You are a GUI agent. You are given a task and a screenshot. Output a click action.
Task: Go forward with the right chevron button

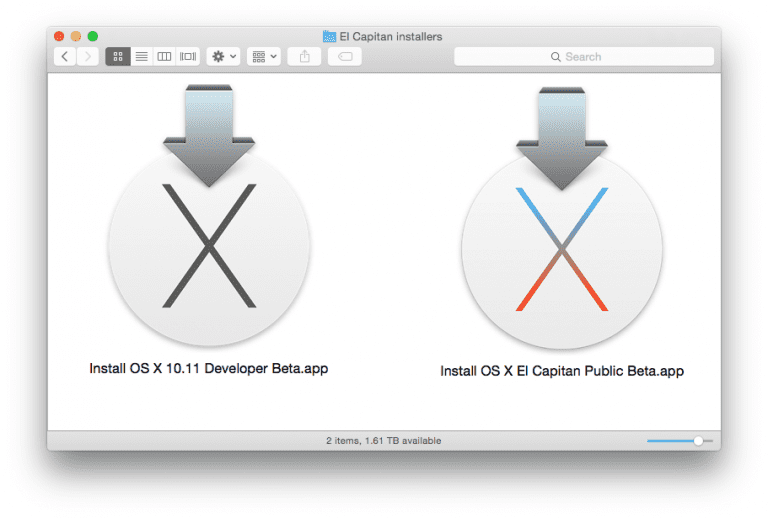[x=88, y=57]
